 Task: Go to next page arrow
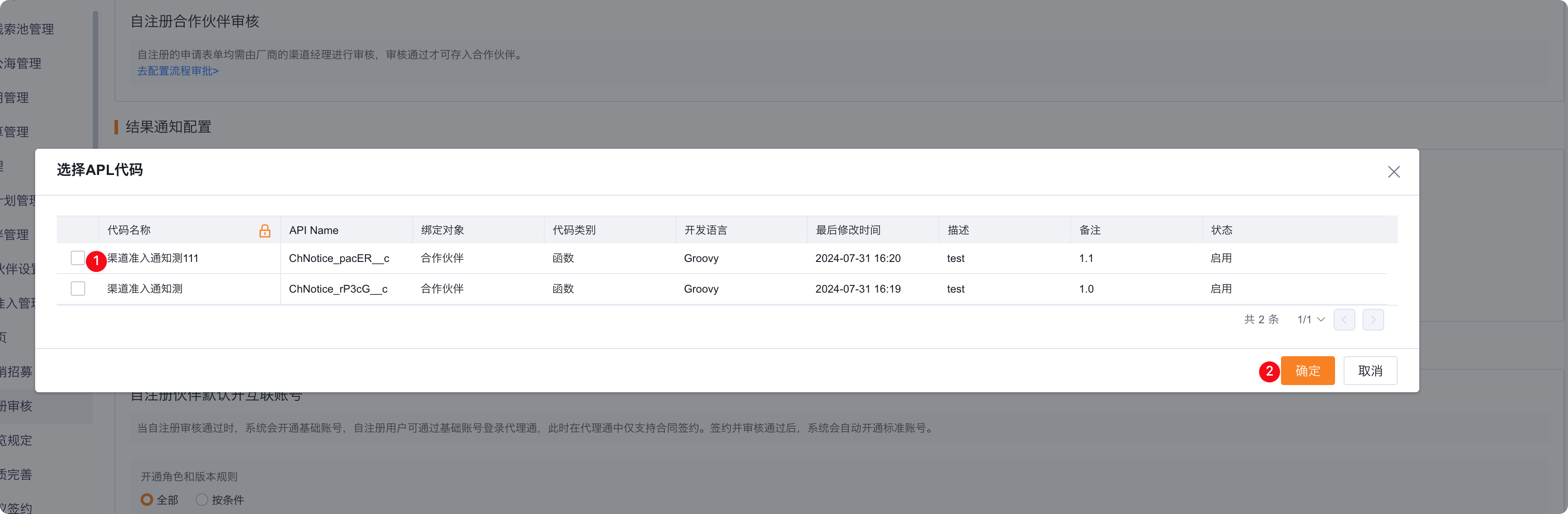1372,320
